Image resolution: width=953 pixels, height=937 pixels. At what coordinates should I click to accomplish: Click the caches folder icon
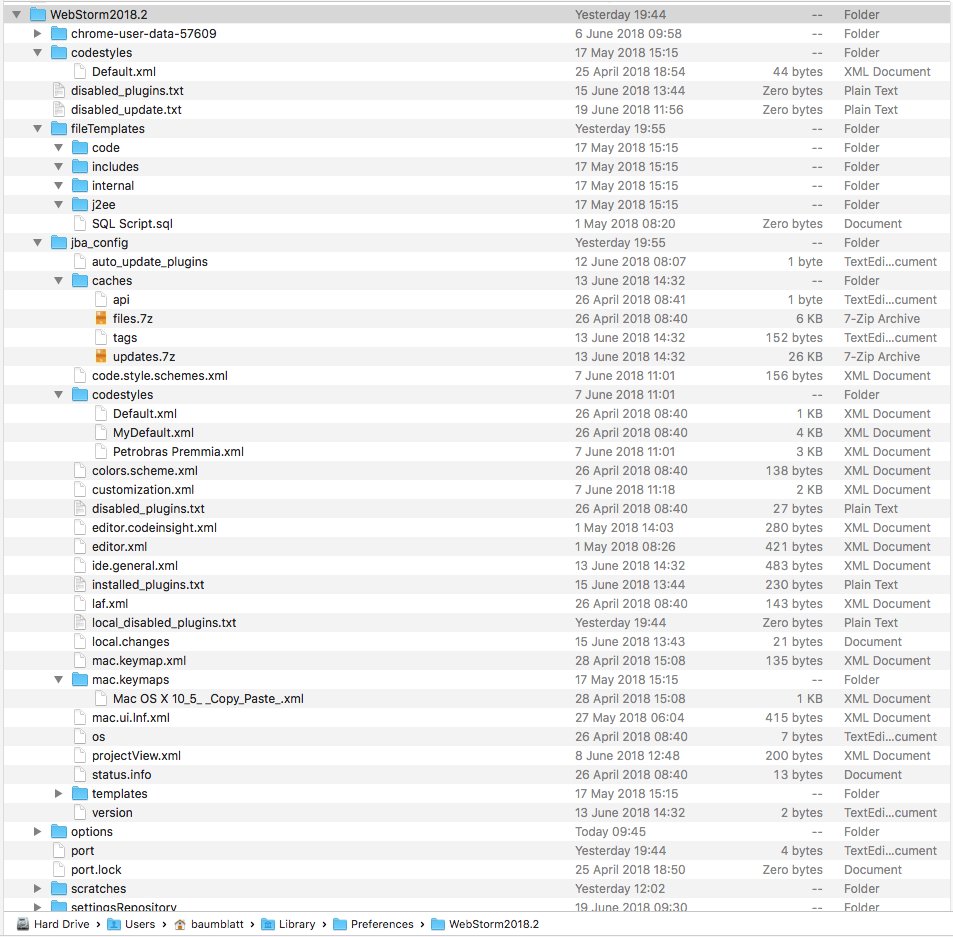[x=80, y=280]
